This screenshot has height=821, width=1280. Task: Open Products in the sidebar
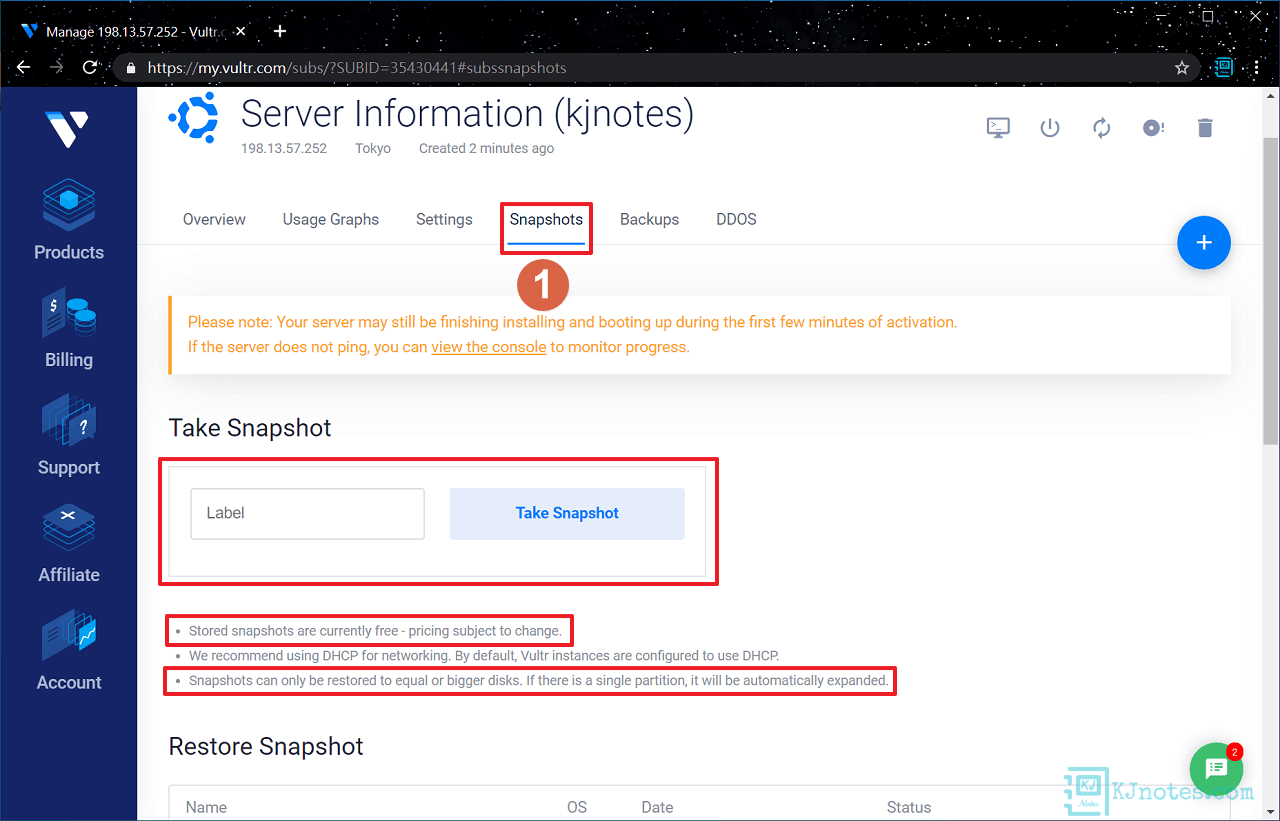[69, 220]
